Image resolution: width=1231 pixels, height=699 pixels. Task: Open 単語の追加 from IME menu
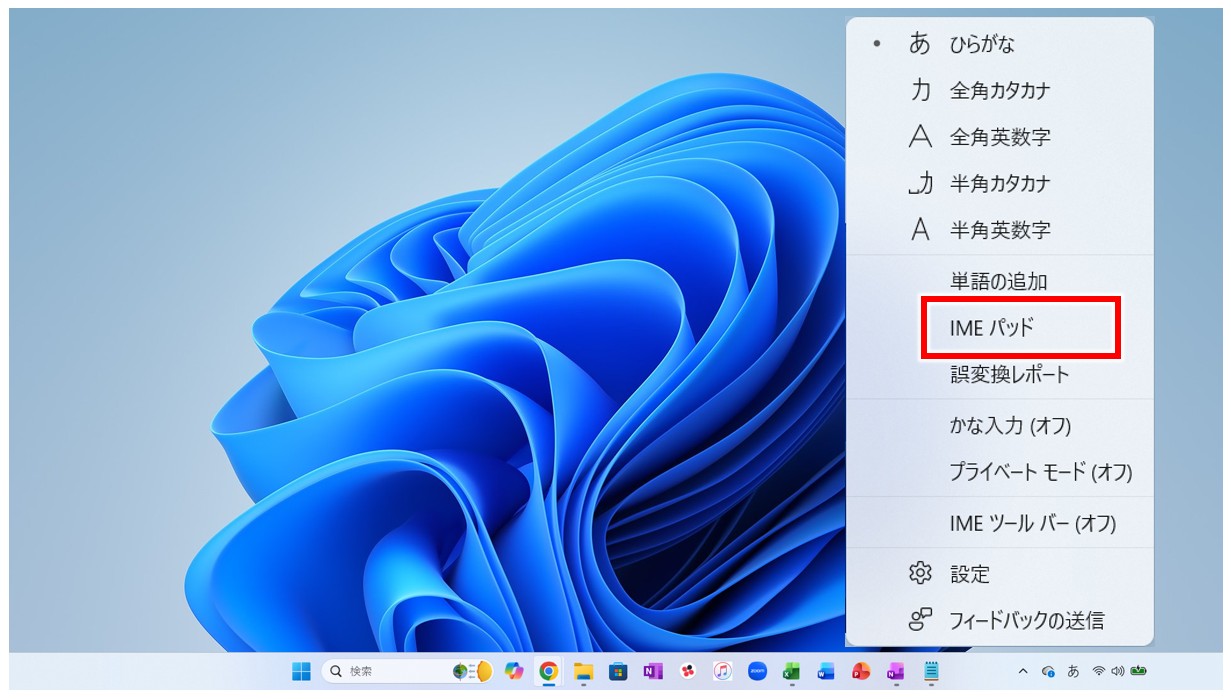pyautogui.click(x=999, y=282)
